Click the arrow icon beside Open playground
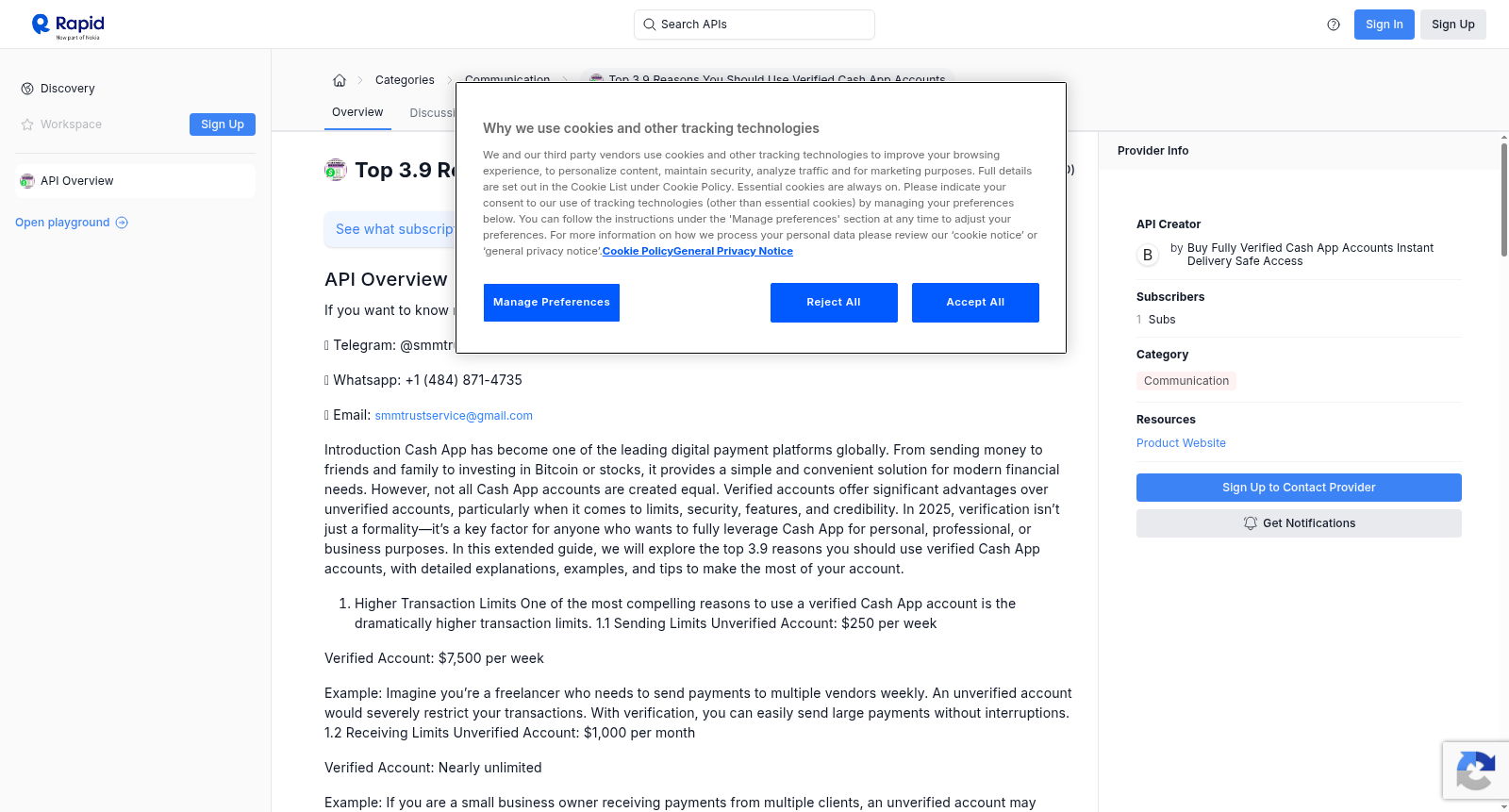Screen dimensions: 1509x812 tap(122, 223)
